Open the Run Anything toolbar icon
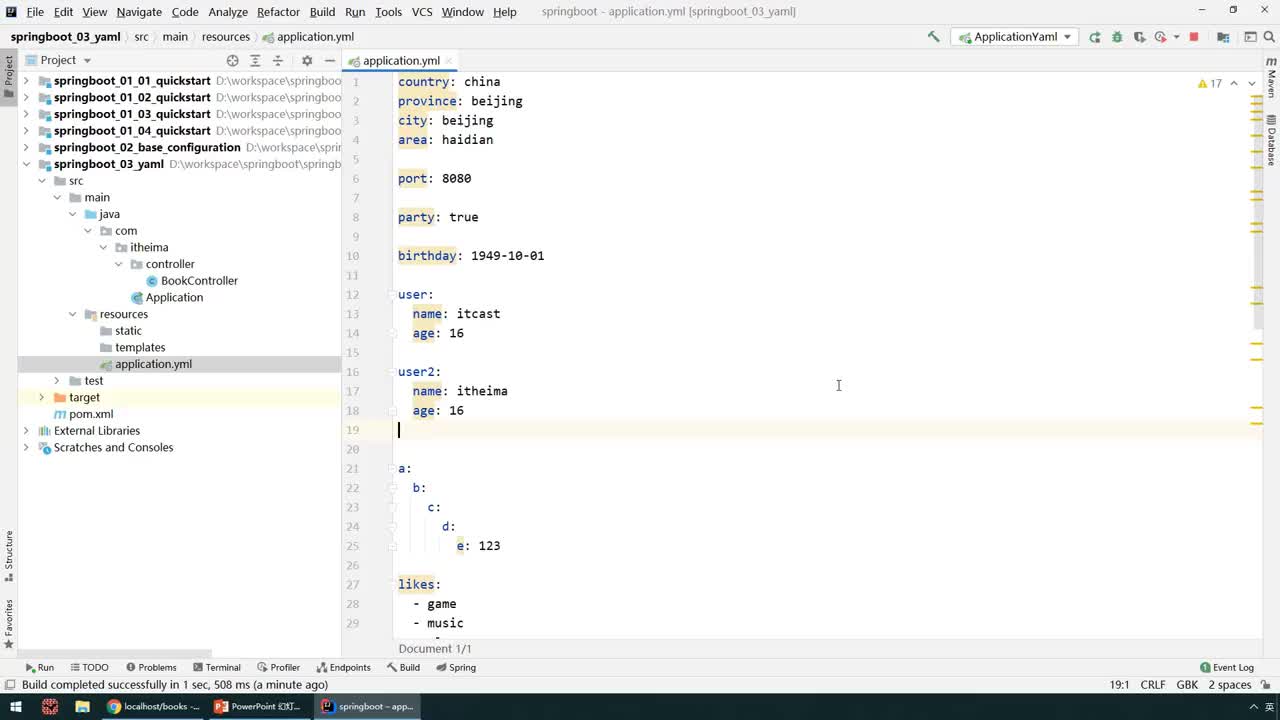Screen dimensions: 1280x720 click(1250, 37)
